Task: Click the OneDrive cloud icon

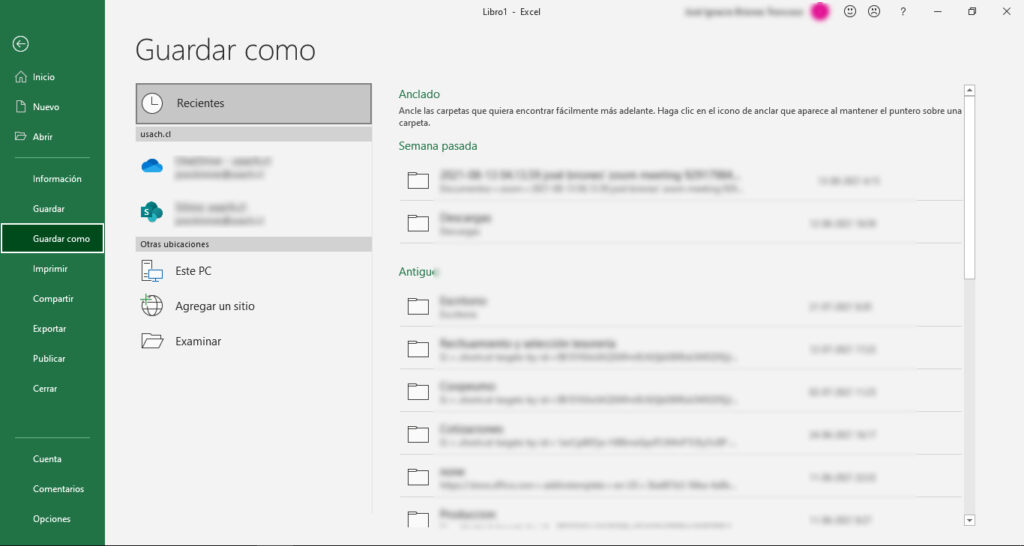Action: click(x=152, y=166)
